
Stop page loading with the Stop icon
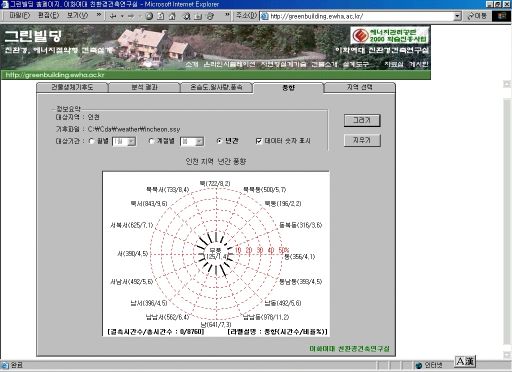pyautogui.click(x=149, y=16)
